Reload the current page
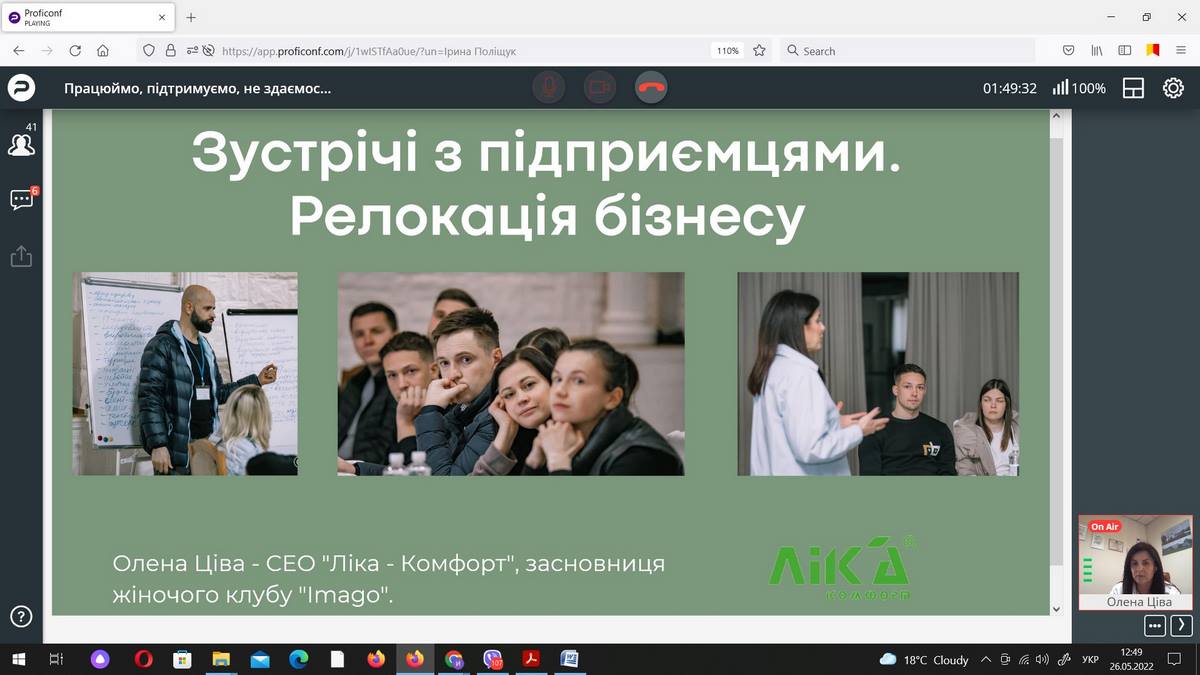Image resolution: width=1200 pixels, height=675 pixels. (75, 50)
